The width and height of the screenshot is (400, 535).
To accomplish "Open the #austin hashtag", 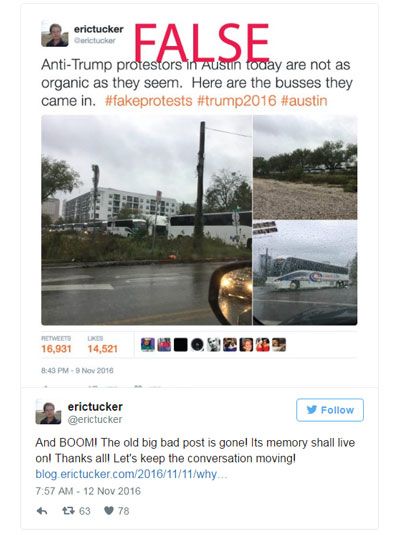I will pyautogui.click(x=304, y=101).
